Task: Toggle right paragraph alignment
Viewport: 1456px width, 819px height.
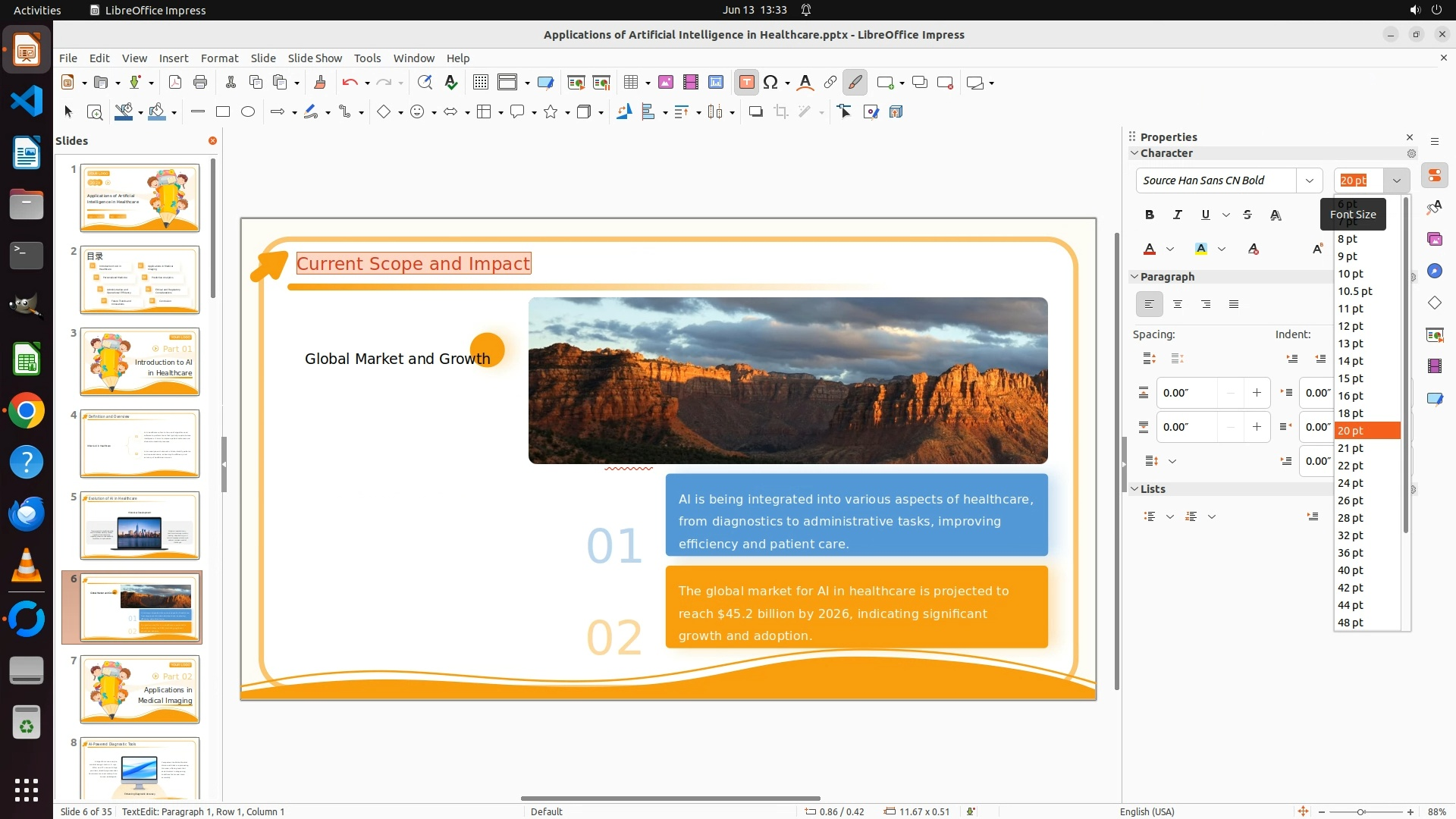Action: [1206, 304]
